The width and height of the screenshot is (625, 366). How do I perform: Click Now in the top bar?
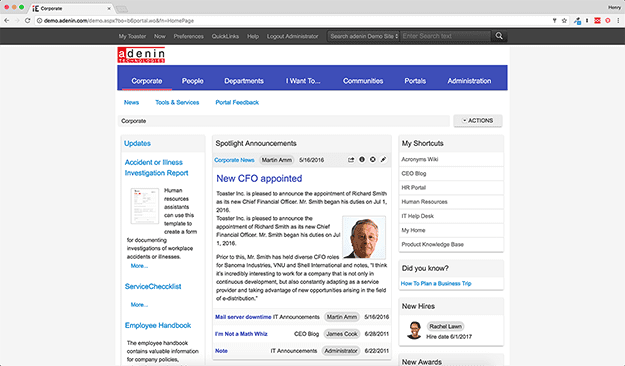click(159, 36)
